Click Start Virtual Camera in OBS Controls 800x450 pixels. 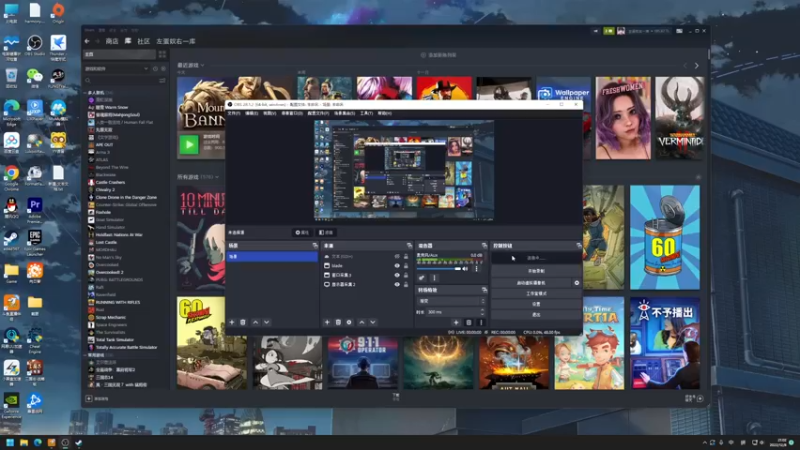pyautogui.click(x=531, y=283)
